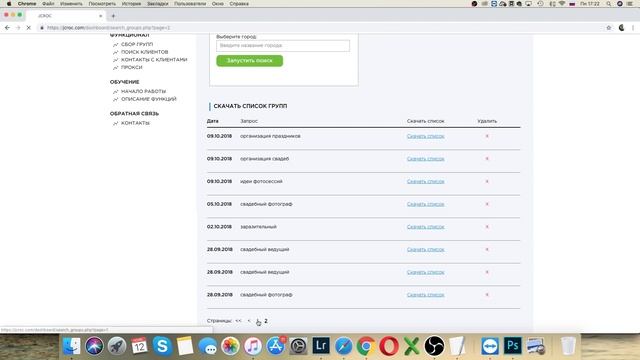Open Spotlight search in menu bar

pos(609,4)
